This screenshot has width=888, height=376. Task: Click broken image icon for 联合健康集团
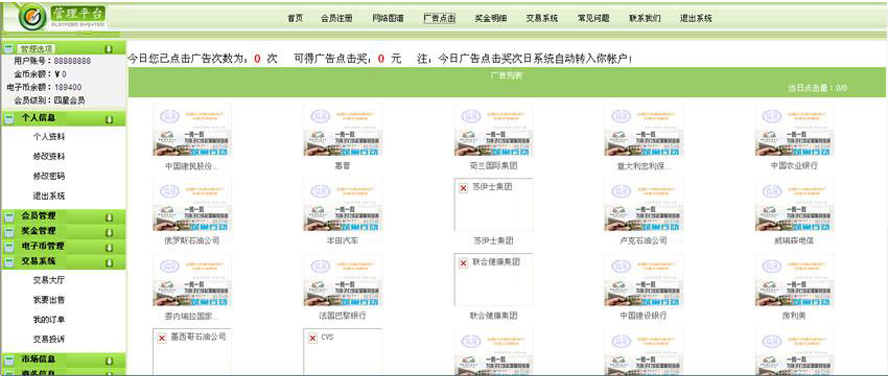(463, 263)
